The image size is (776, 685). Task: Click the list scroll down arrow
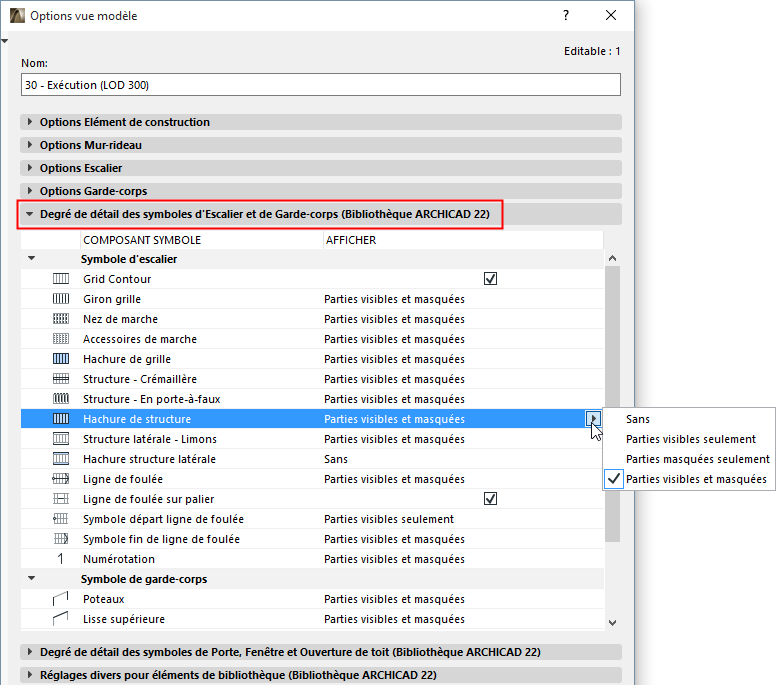[x=613, y=623]
